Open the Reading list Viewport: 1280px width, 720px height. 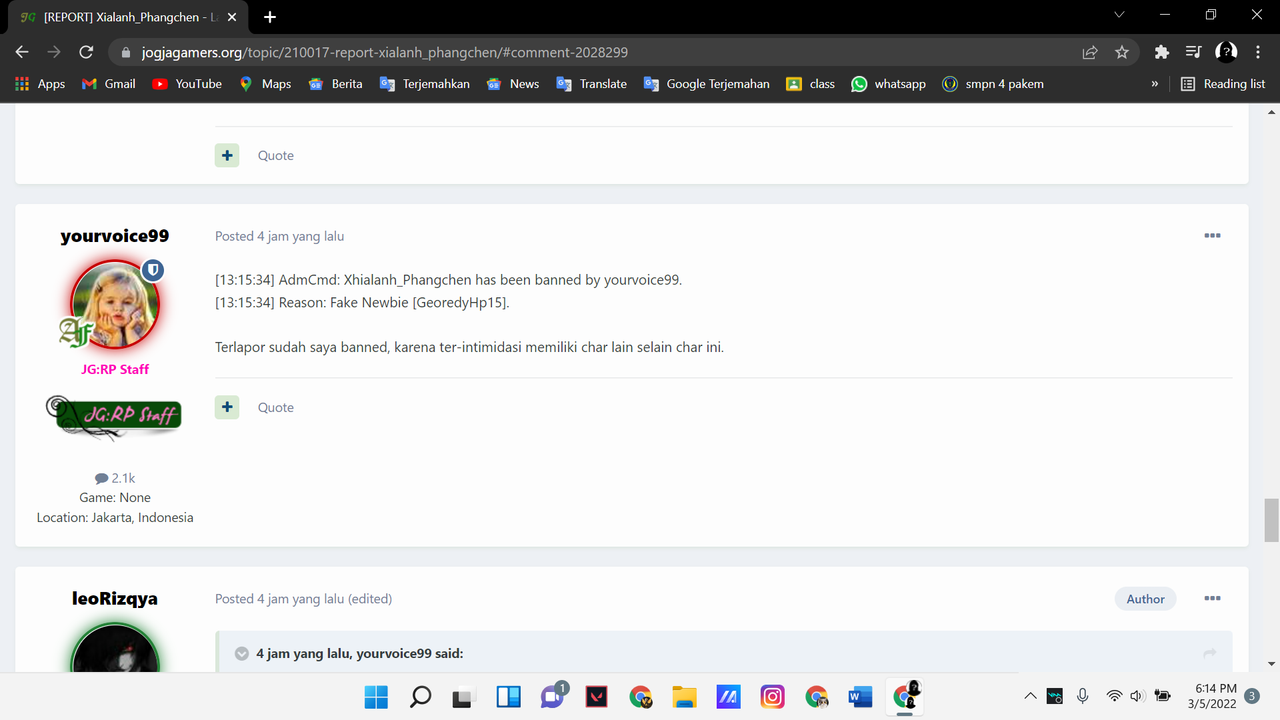pos(1223,84)
